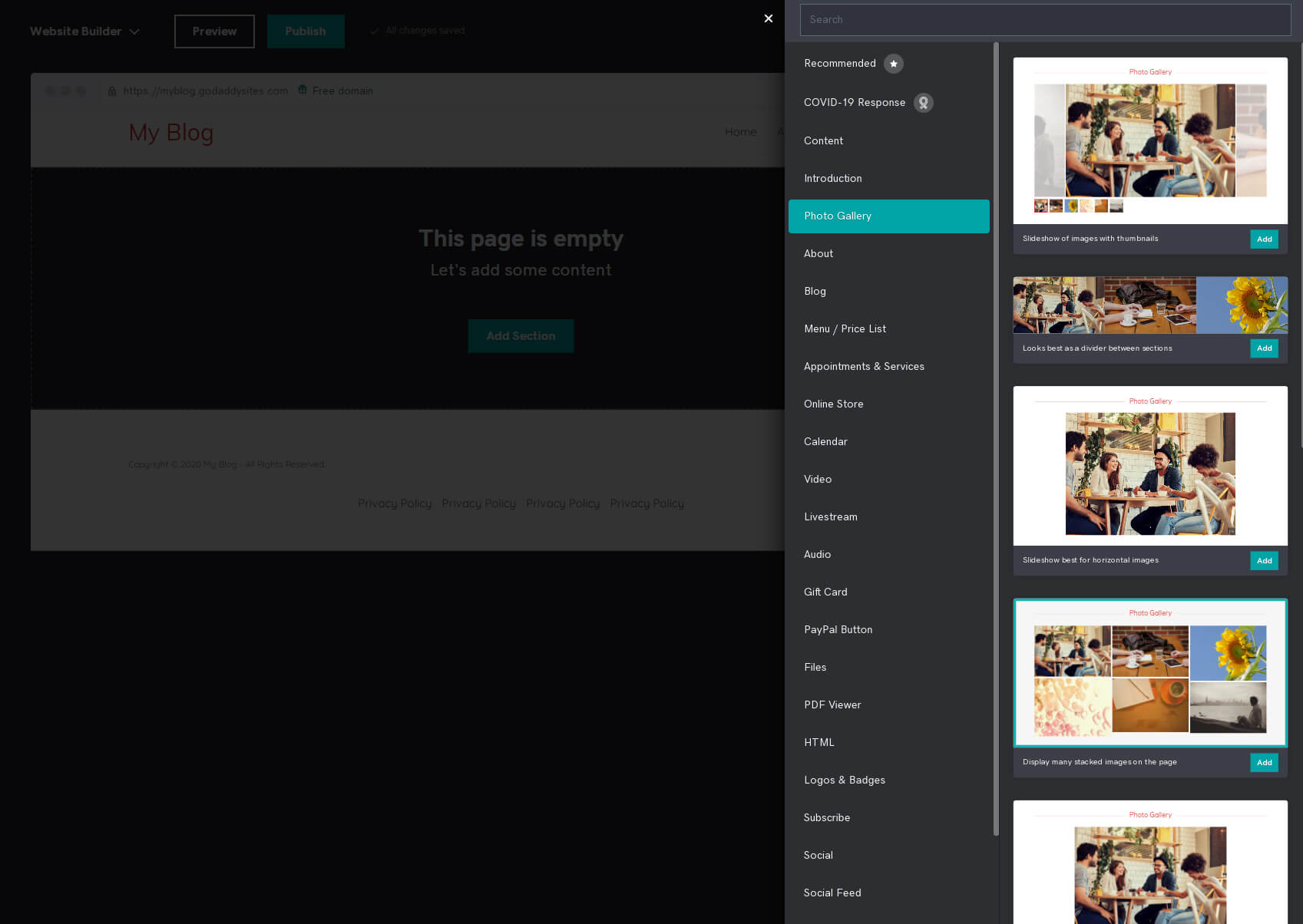Image resolution: width=1303 pixels, height=924 pixels.
Task: Close the add-section panel with the X icon
Action: tap(768, 18)
